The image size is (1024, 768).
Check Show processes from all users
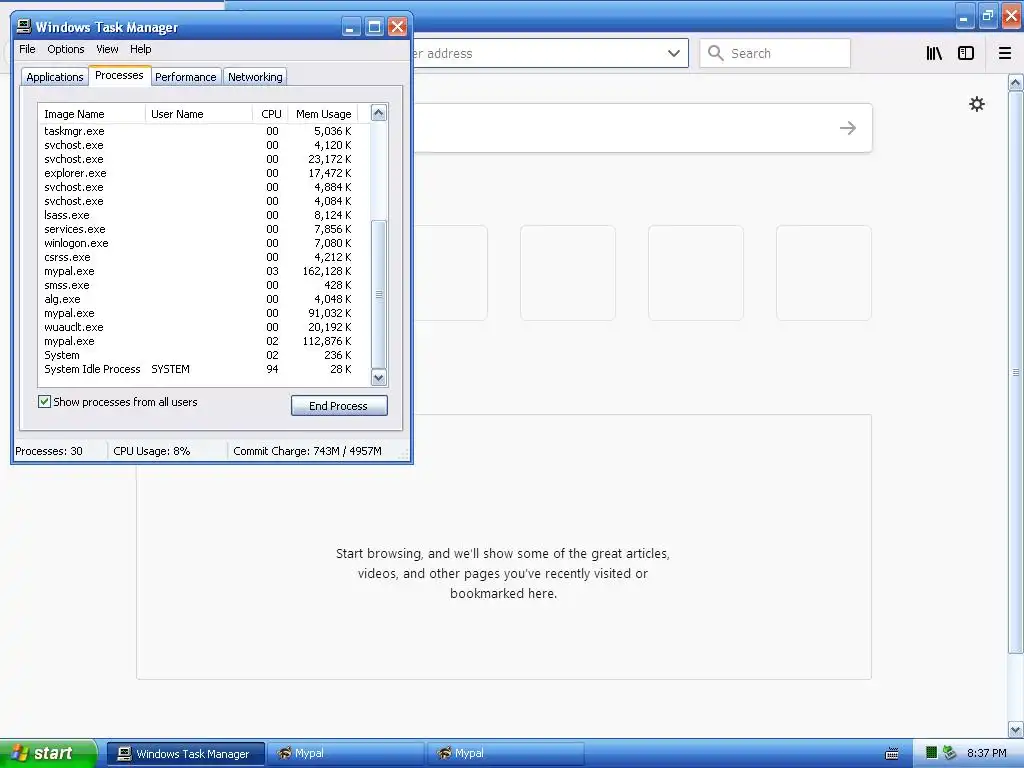pyautogui.click(x=44, y=402)
